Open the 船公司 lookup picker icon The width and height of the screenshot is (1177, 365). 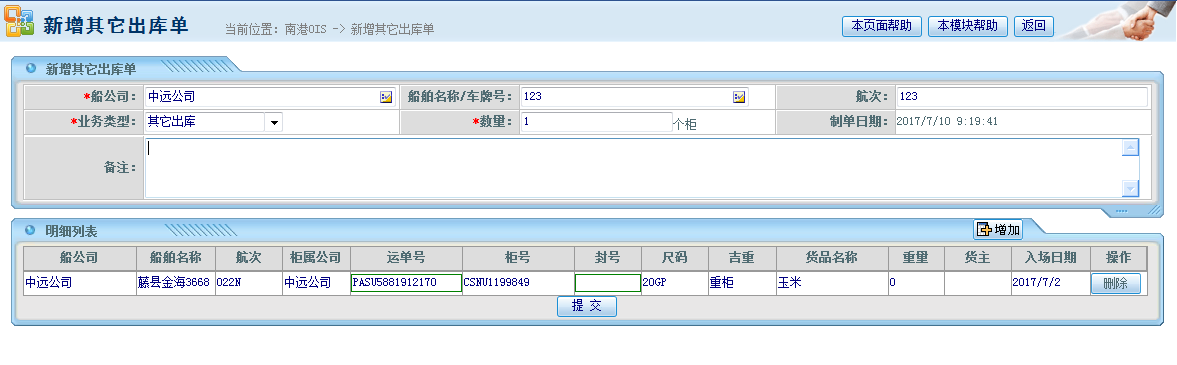point(386,97)
